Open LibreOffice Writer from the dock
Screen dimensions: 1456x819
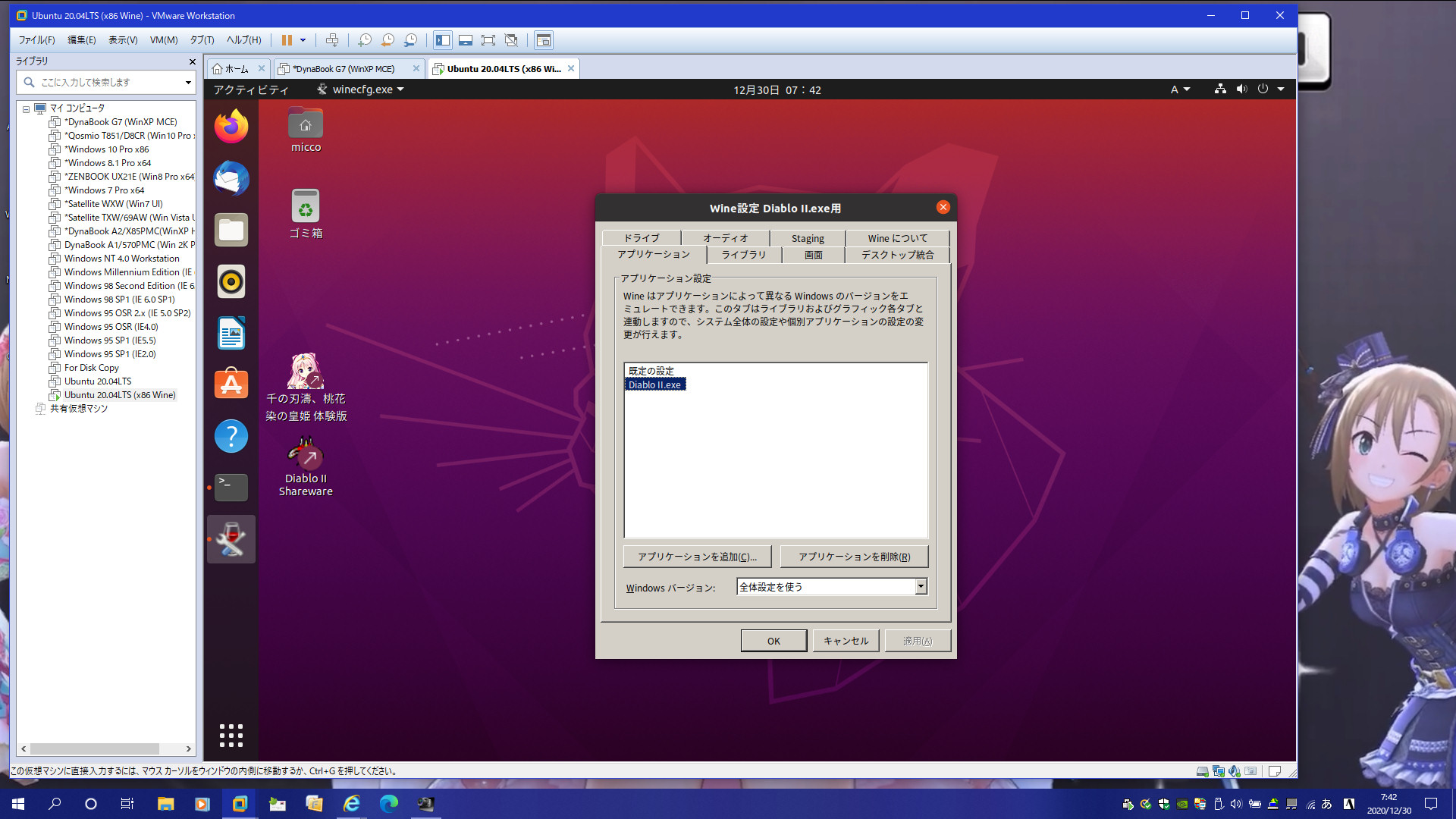coord(231,333)
